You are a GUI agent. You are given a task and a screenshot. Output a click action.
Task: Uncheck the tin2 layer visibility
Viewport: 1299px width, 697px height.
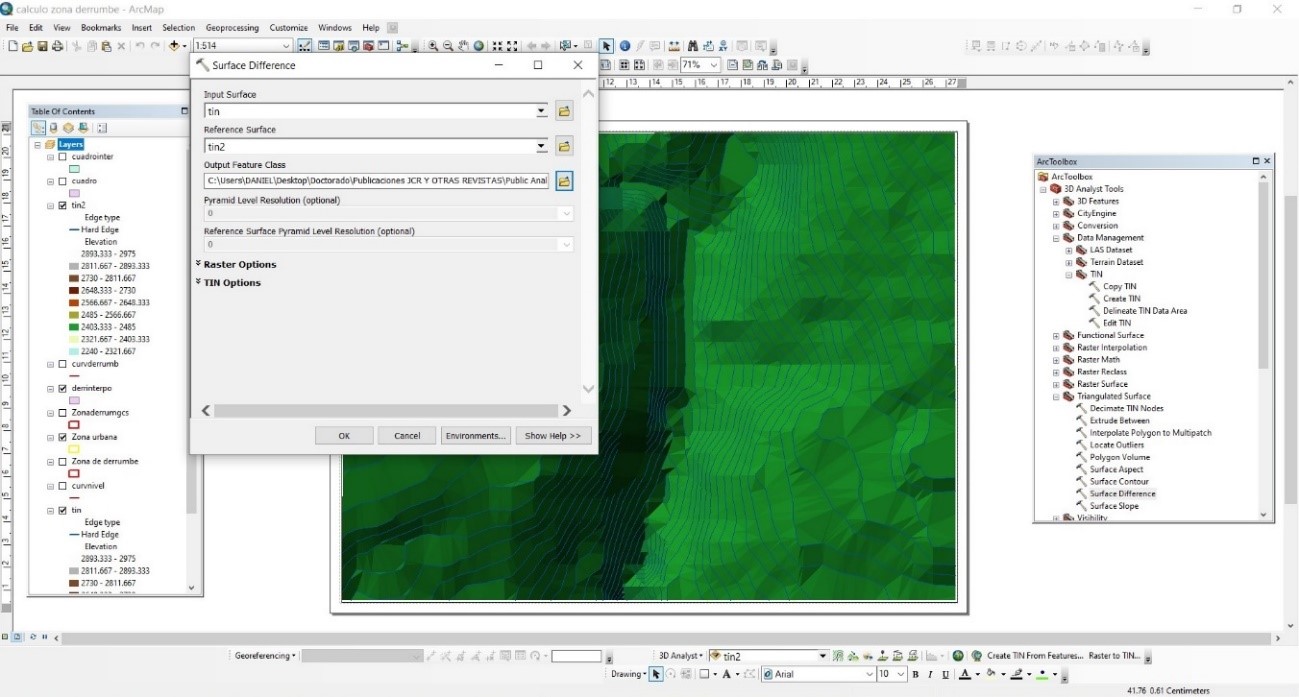[63, 205]
